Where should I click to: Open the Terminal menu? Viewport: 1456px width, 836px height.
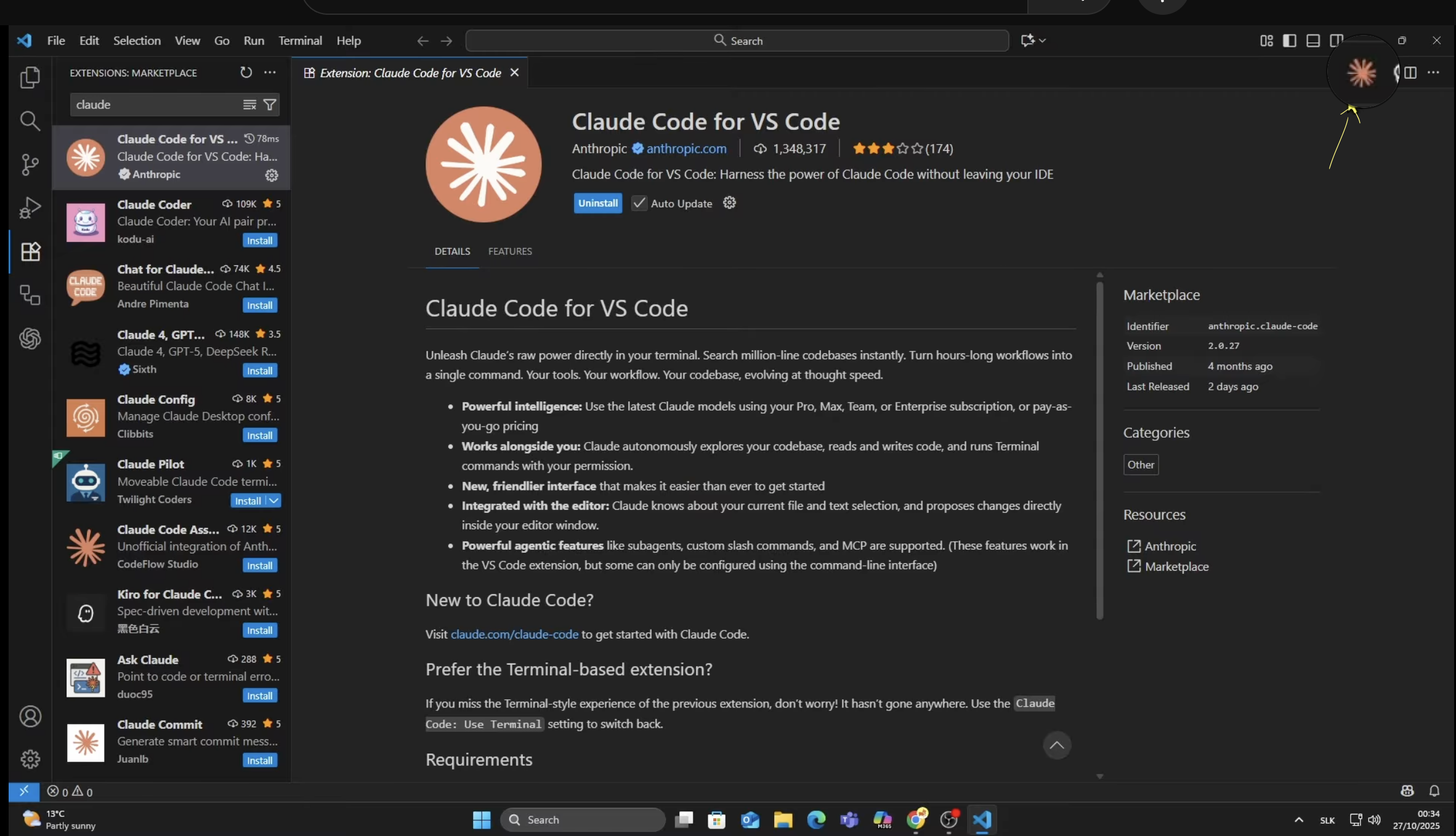(300, 41)
